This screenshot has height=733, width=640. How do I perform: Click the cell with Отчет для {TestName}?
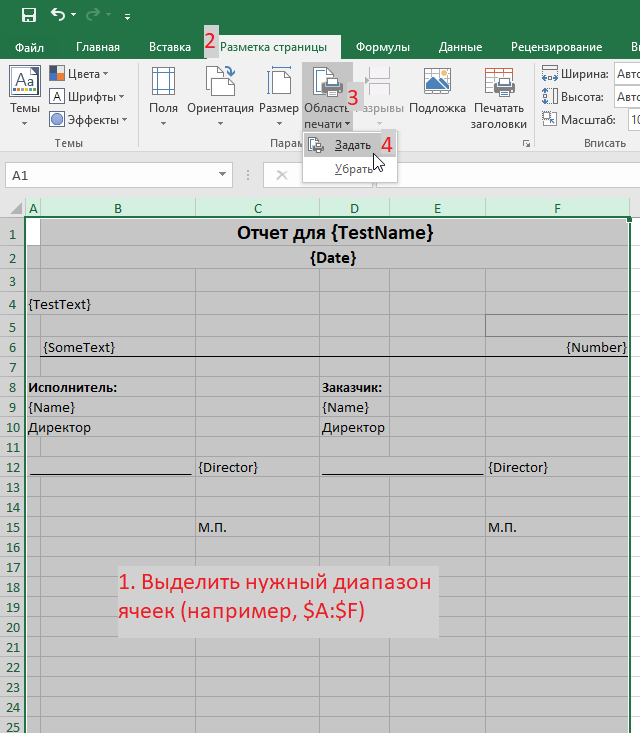tap(335, 233)
